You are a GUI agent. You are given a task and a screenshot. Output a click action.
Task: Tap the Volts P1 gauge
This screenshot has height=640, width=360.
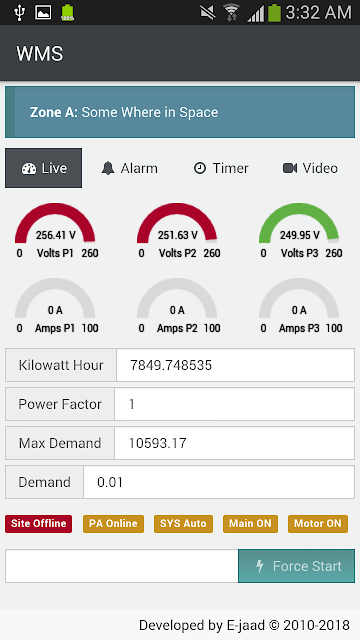coord(55,231)
